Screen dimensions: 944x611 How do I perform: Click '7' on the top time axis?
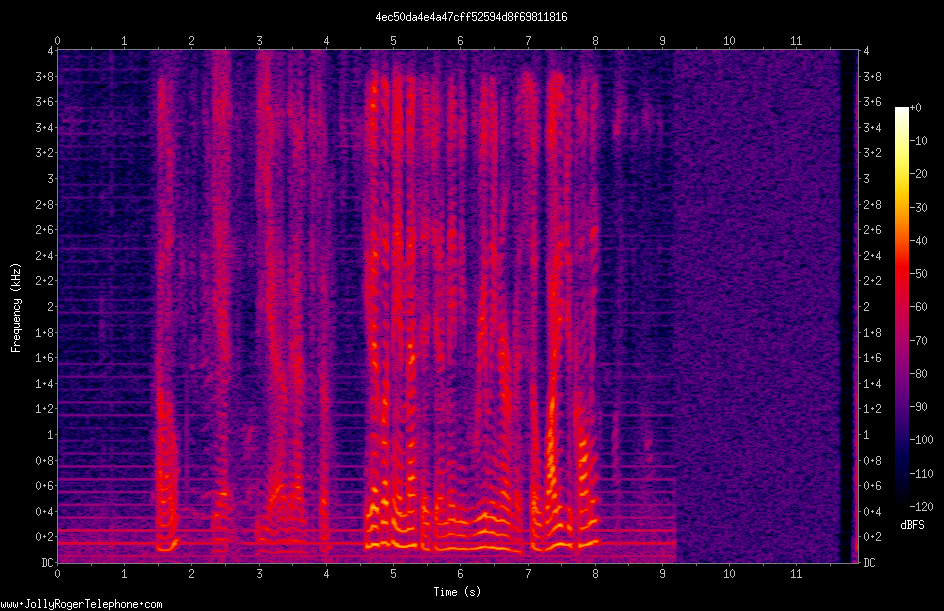pyautogui.click(x=528, y=41)
